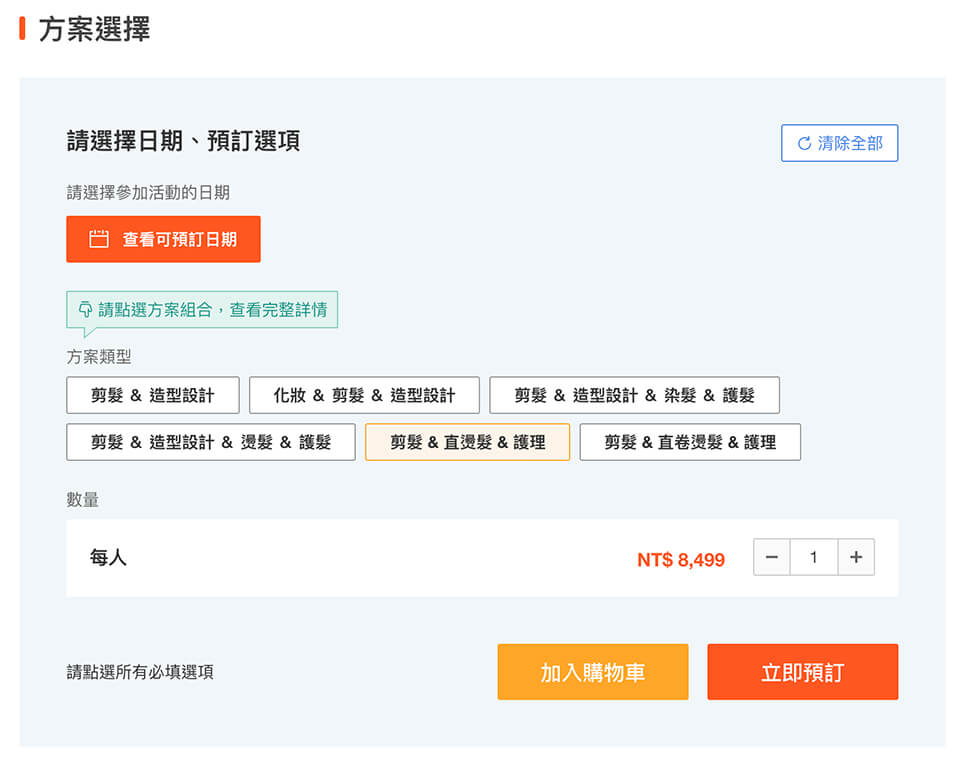Select plan 化妝 & 剪髮 & 造型設計
Image resolution: width=960 pixels, height=761 pixels.
(364, 395)
